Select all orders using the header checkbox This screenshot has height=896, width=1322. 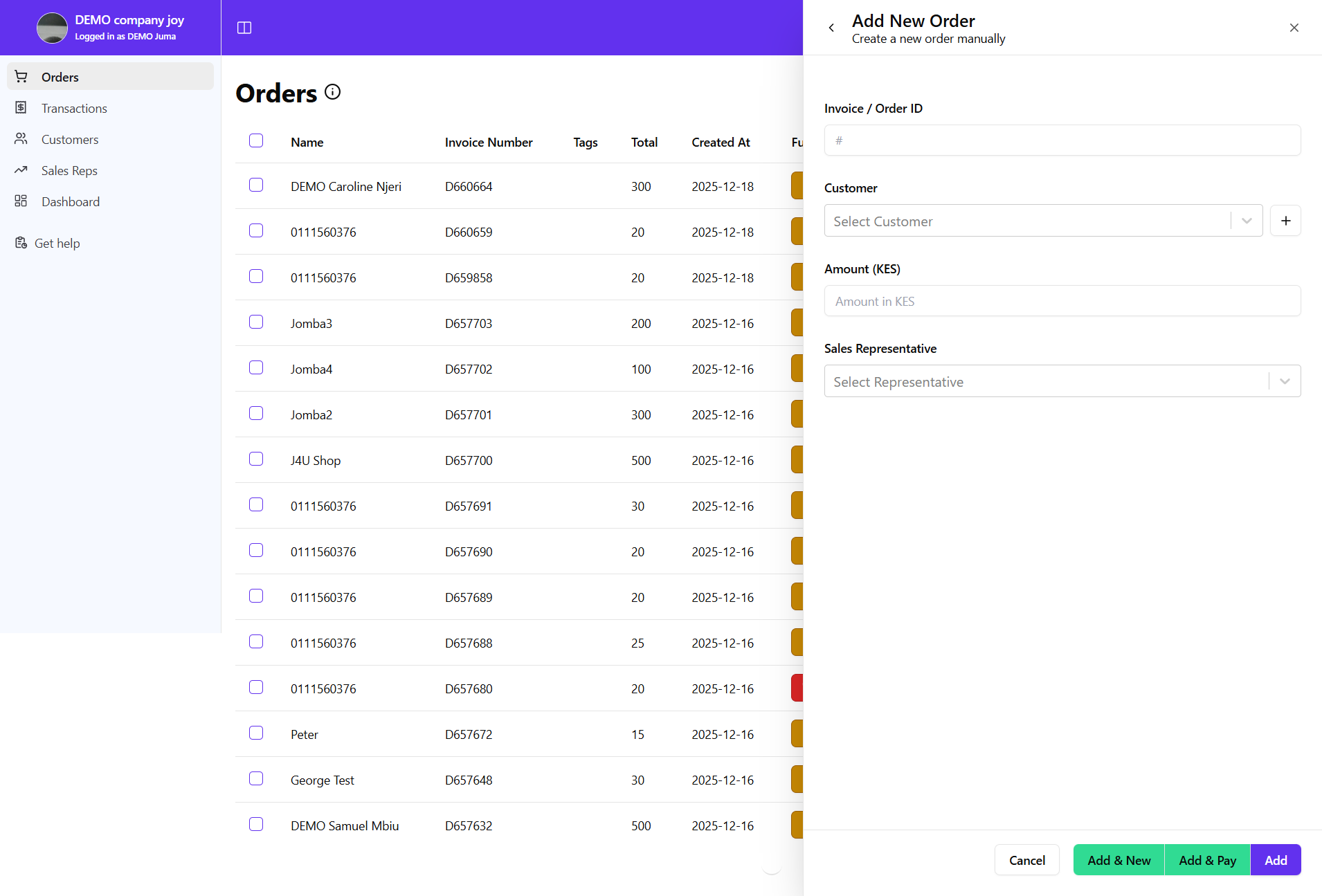pyautogui.click(x=255, y=140)
